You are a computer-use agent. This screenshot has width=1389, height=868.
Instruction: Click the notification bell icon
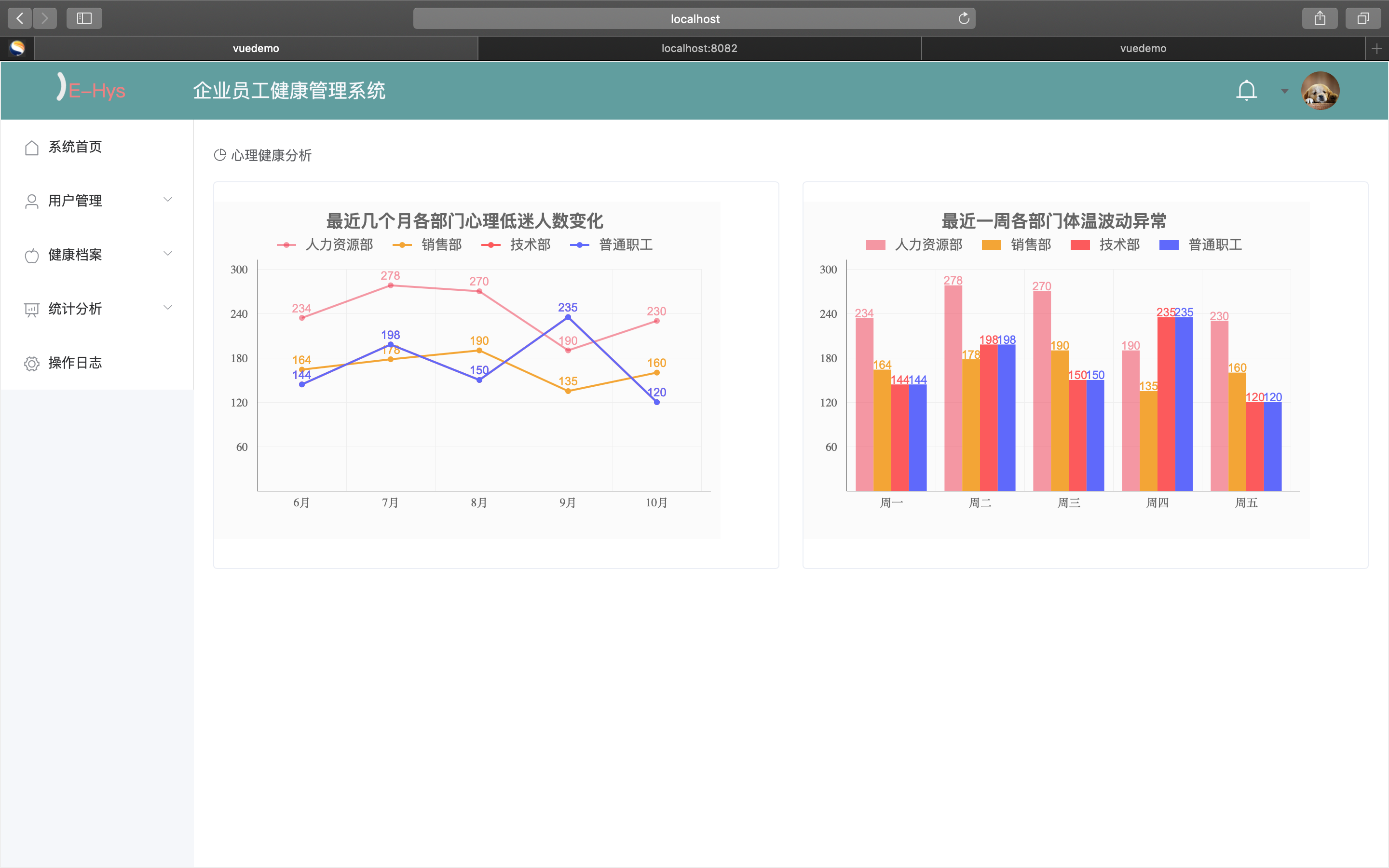click(x=1246, y=91)
